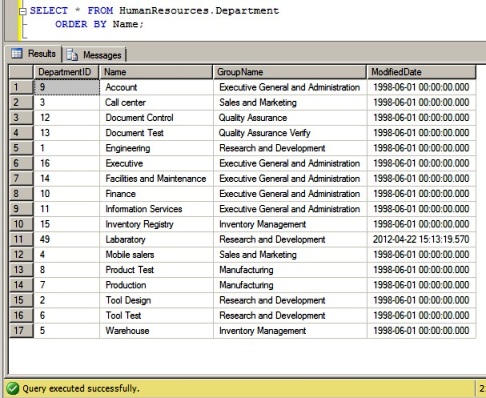Select the GroupName column header

[290, 72]
